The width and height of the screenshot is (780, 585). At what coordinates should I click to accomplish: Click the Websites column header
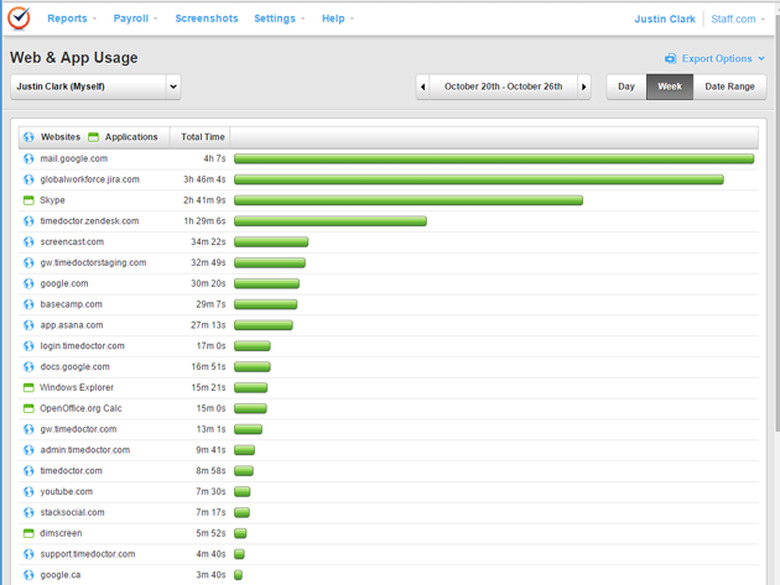[x=60, y=137]
